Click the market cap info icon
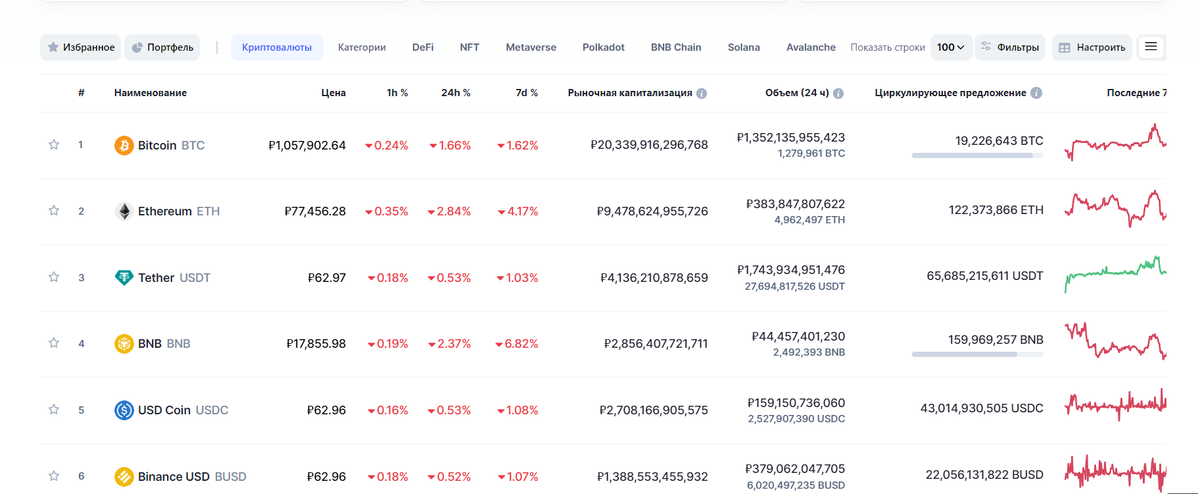Screen dimensions: 1200x494 pyautogui.click(x=702, y=93)
